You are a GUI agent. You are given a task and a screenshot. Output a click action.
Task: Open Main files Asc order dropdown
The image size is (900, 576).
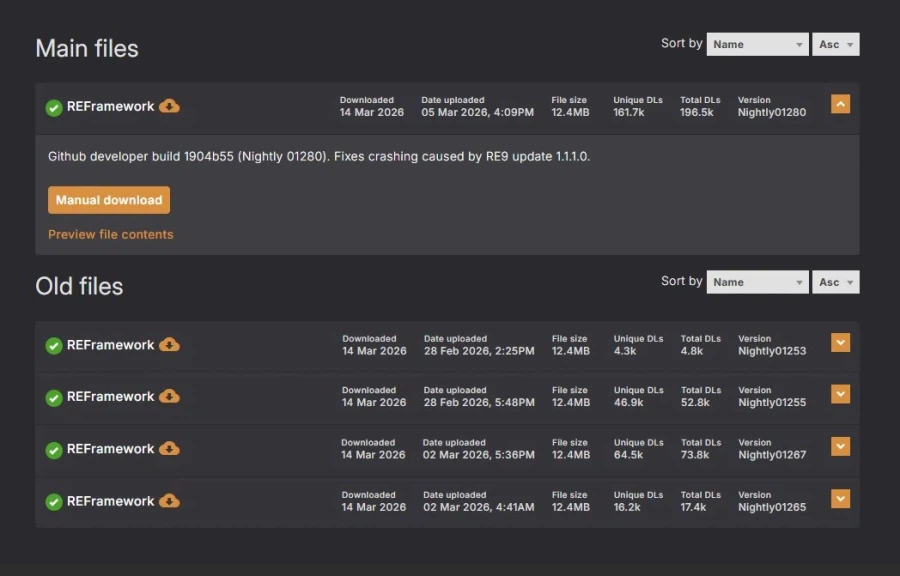pos(835,44)
